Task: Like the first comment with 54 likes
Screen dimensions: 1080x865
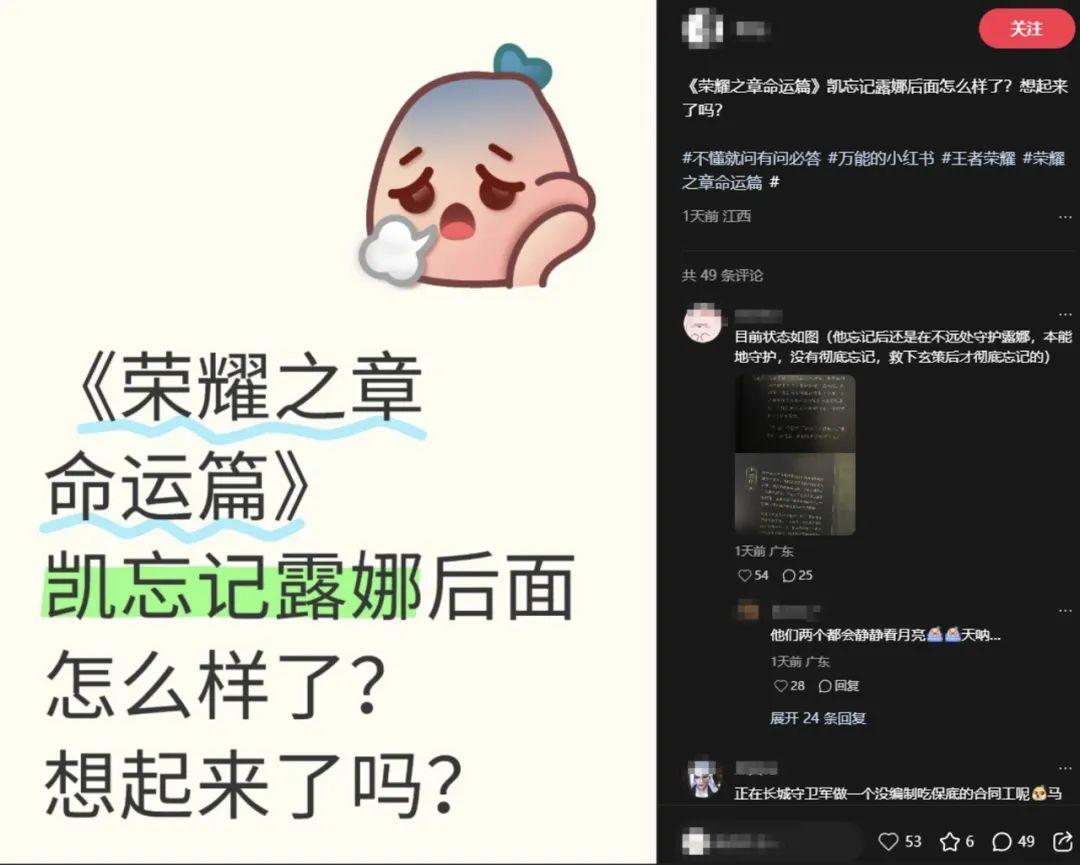Action: click(744, 575)
